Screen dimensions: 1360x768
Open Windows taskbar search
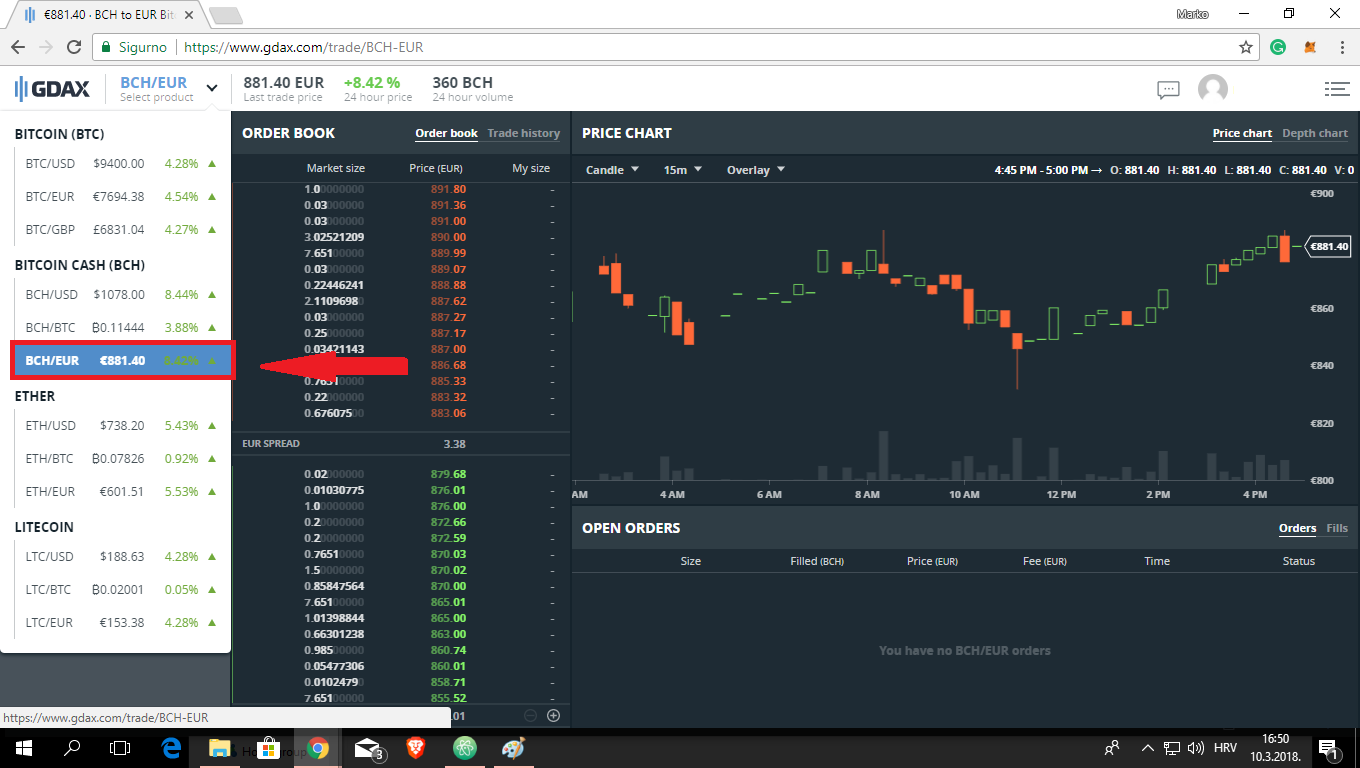[72, 748]
